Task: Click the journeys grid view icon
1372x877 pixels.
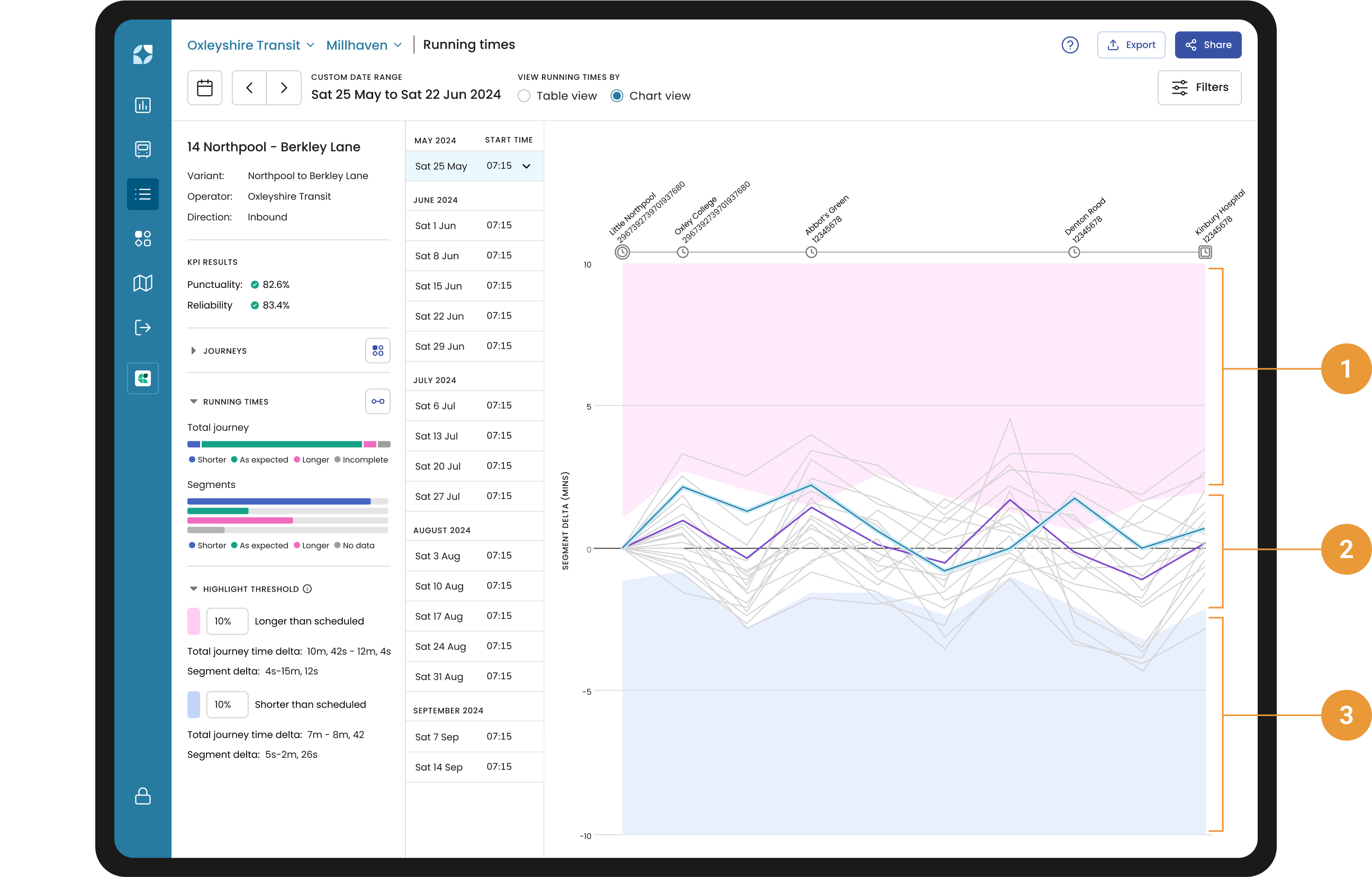Action: pyautogui.click(x=377, y=350)
